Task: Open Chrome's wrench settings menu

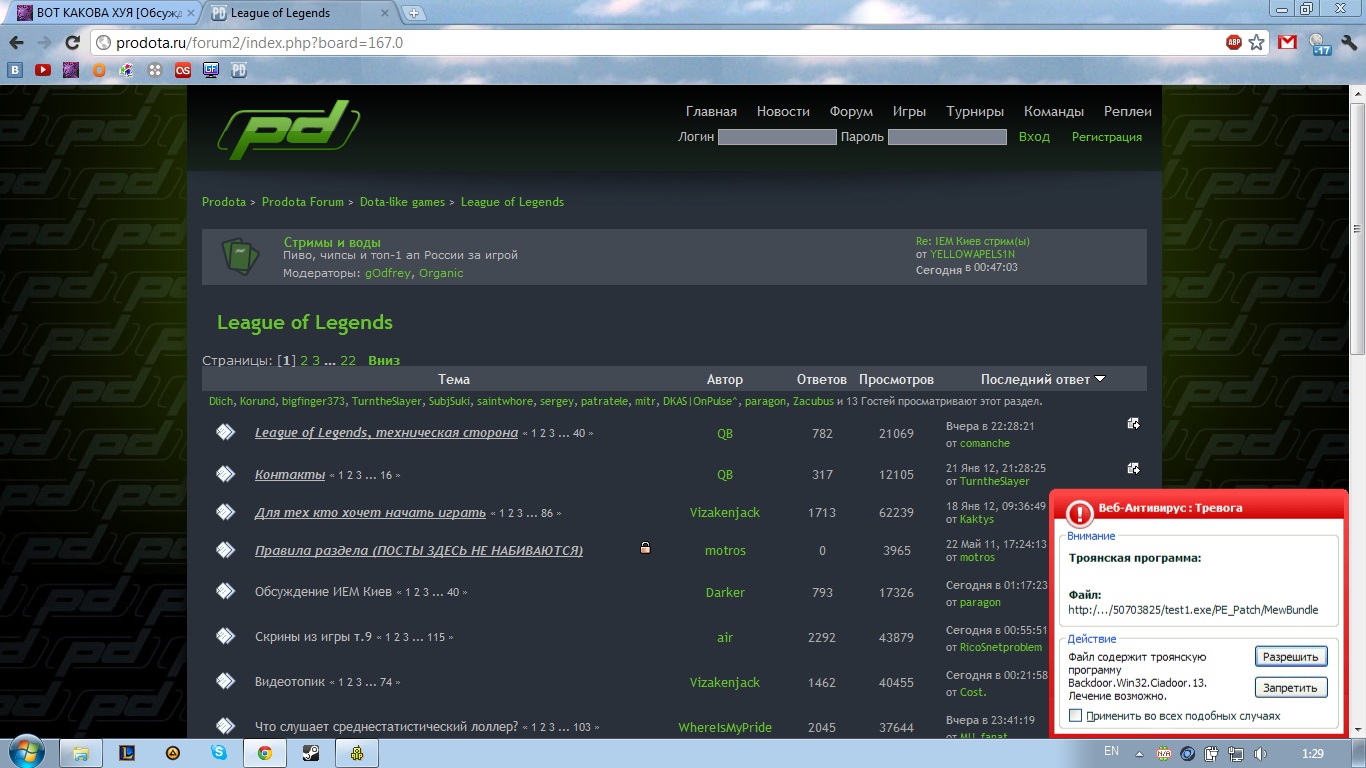Action: 1349,43
